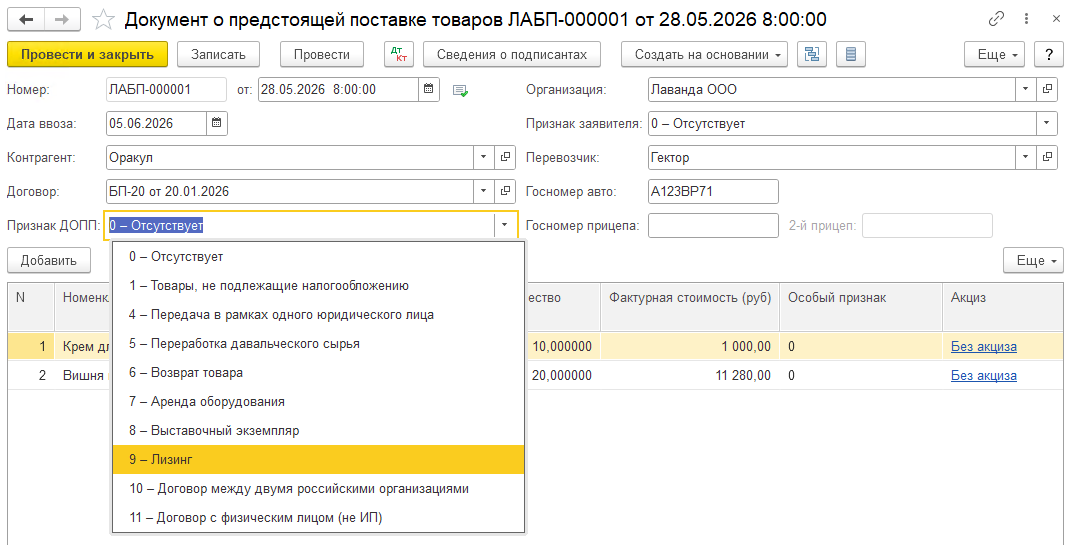Select 6 – Возврат товара
Image resolution: width=1073 pixels, height=545 pixels.
[318, 372]
